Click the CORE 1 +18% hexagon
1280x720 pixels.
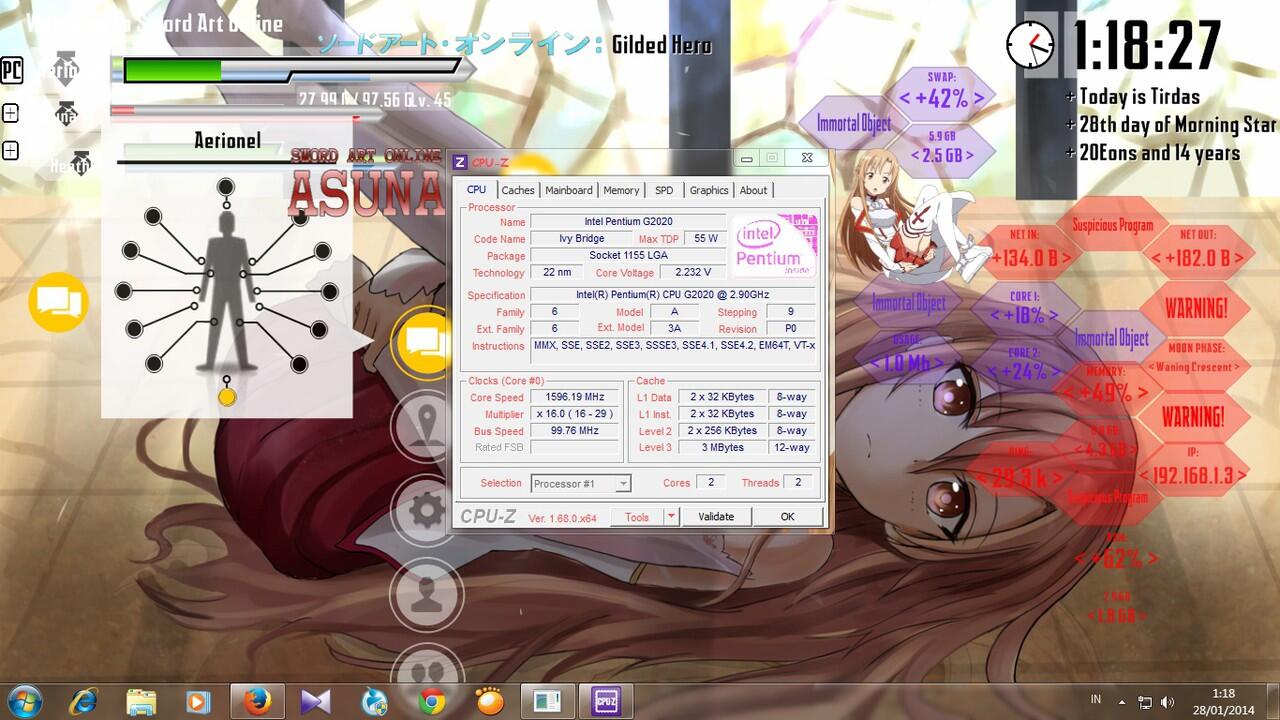pyautogui.click(x=1024, y=310)
